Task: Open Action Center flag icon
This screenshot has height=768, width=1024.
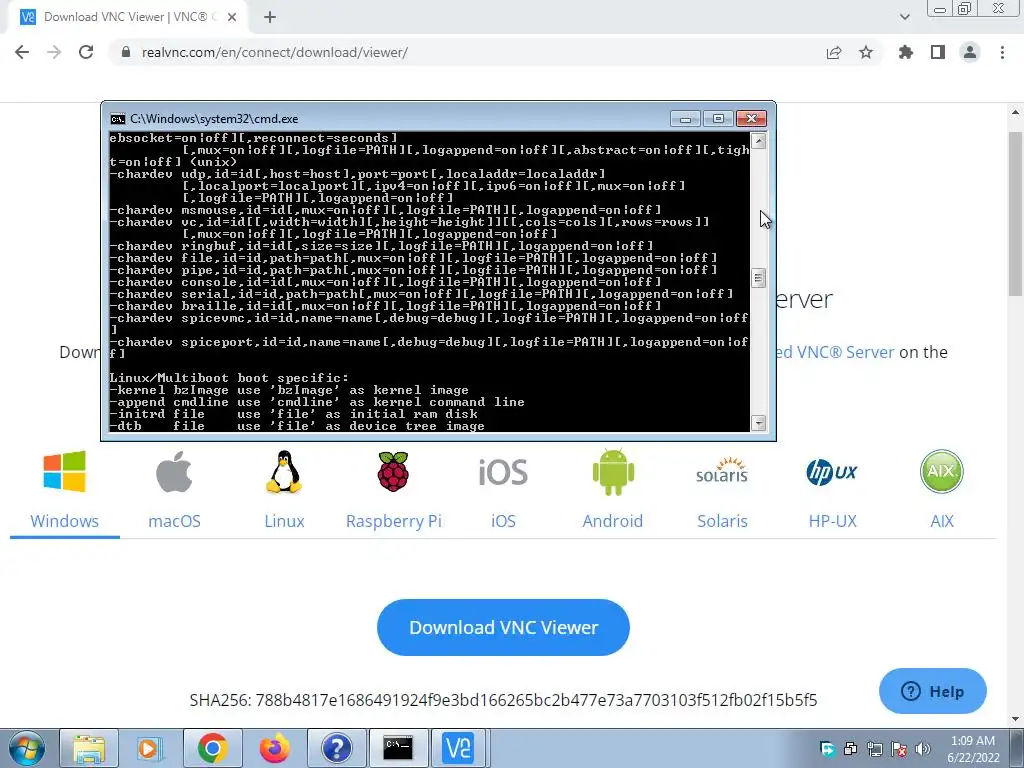Action: click(x=899, y=749)
